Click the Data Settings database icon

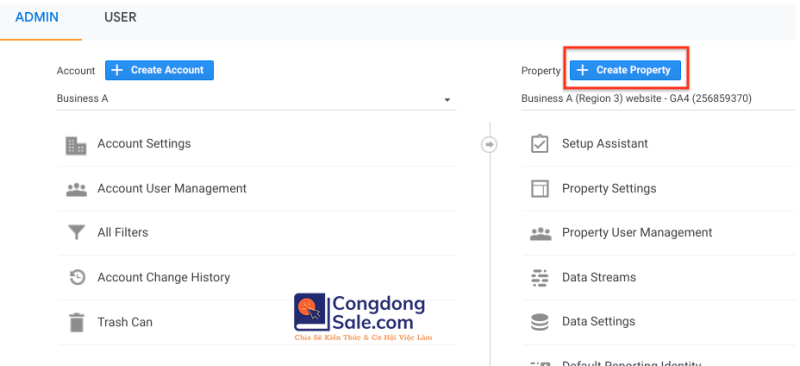540,322
